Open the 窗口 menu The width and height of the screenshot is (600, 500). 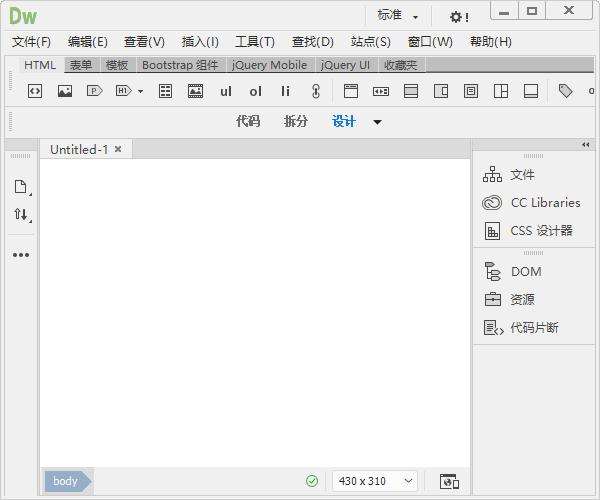tap(430, 41)
